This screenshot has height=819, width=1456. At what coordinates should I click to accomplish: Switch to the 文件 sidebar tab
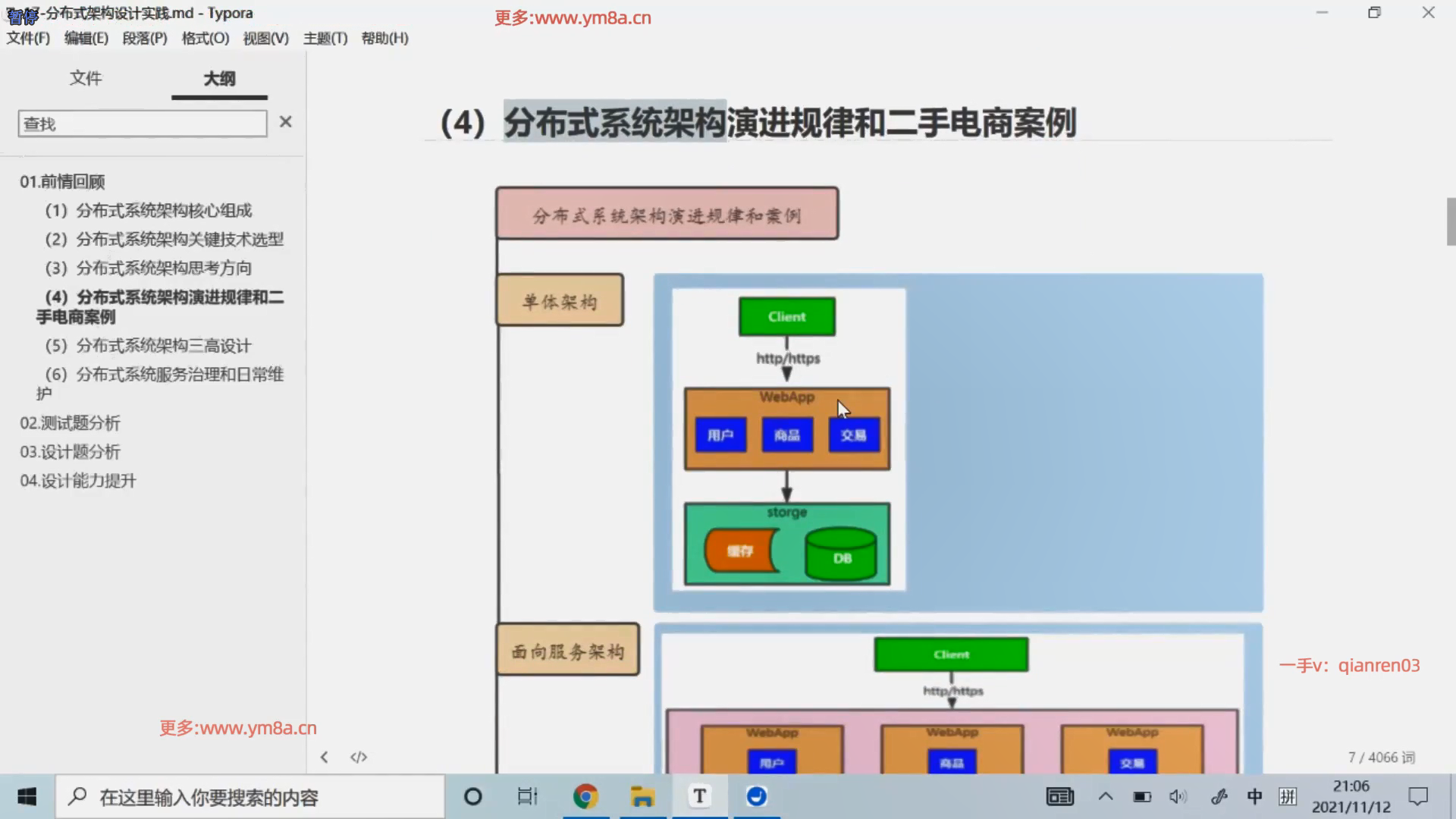coord(86,78)
